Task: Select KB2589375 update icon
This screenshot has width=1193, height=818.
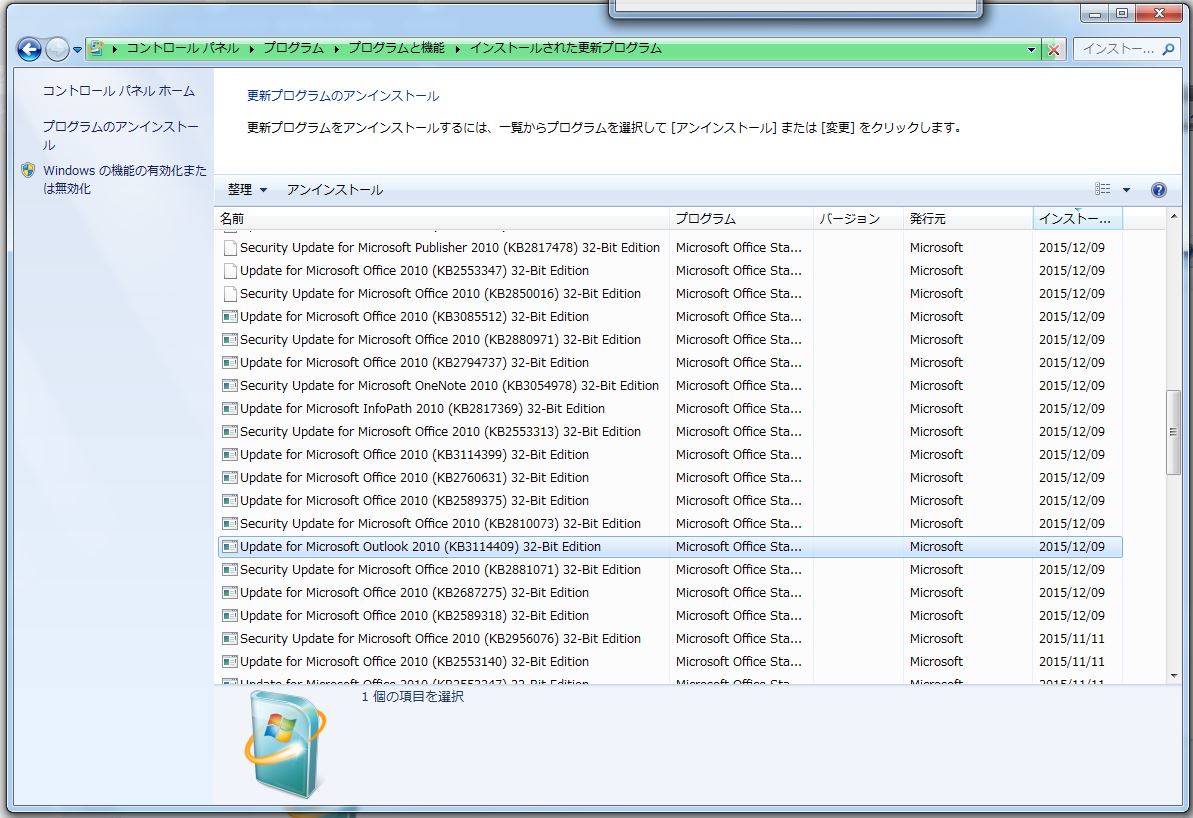Action: tap(230, 501)
